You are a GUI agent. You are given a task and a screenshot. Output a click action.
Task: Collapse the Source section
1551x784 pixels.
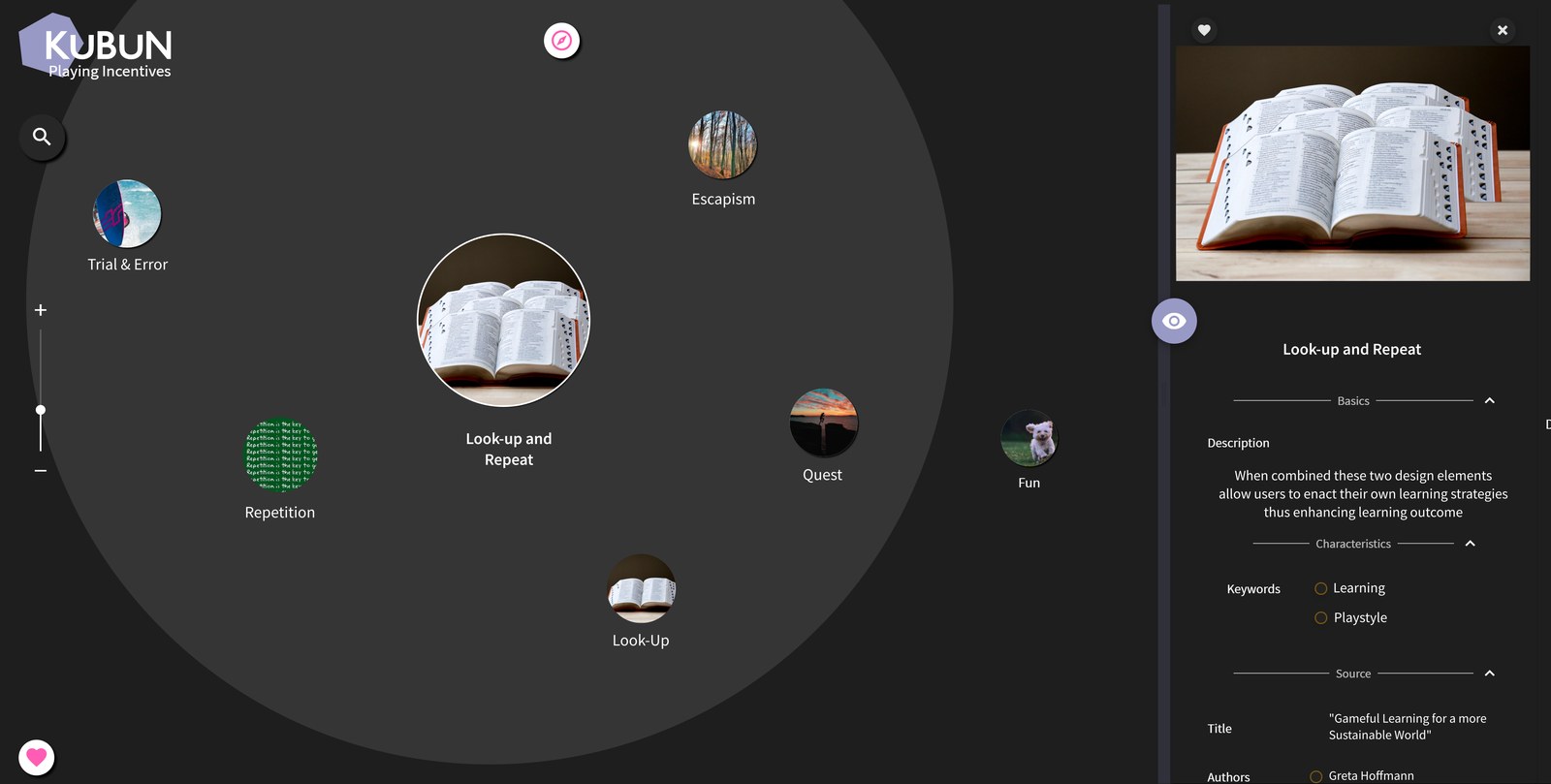point(1490,674)
